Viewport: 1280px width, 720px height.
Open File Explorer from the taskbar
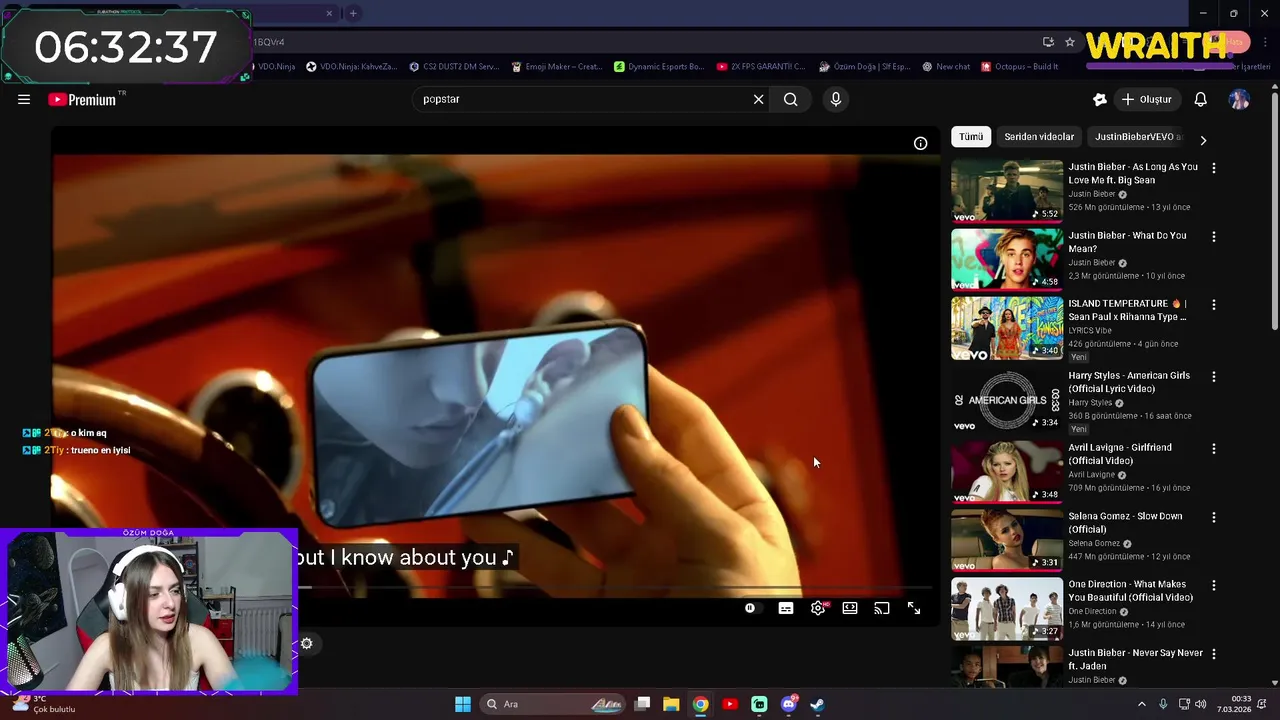point(671,704)
